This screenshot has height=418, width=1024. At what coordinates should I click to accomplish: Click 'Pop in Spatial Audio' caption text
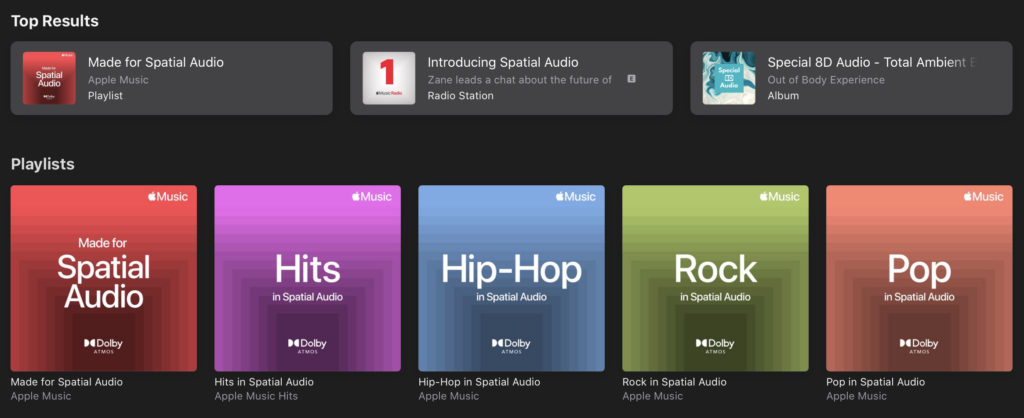point(875,381)
